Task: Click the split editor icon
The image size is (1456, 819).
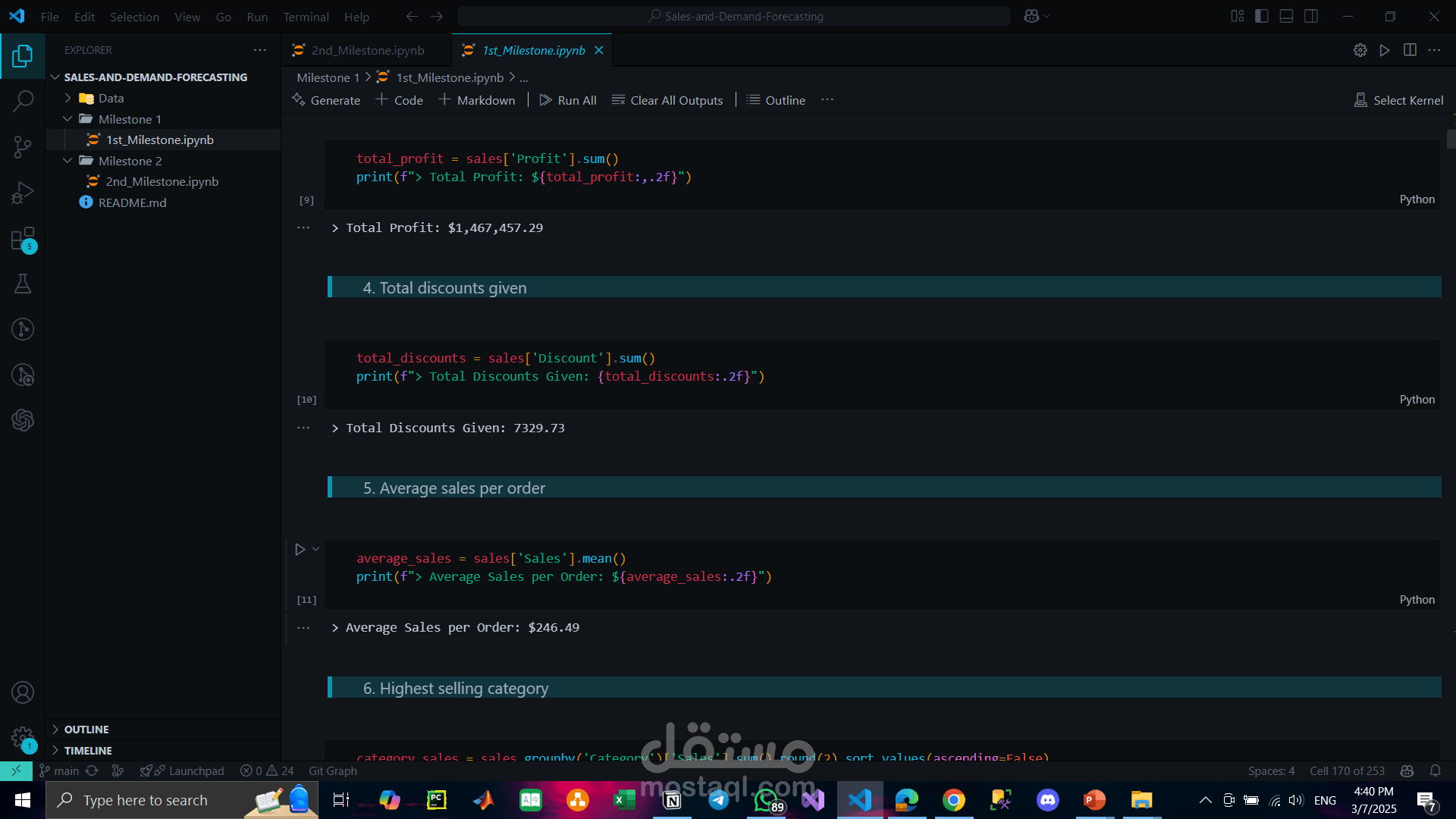Action: [x=1410, y=50]
